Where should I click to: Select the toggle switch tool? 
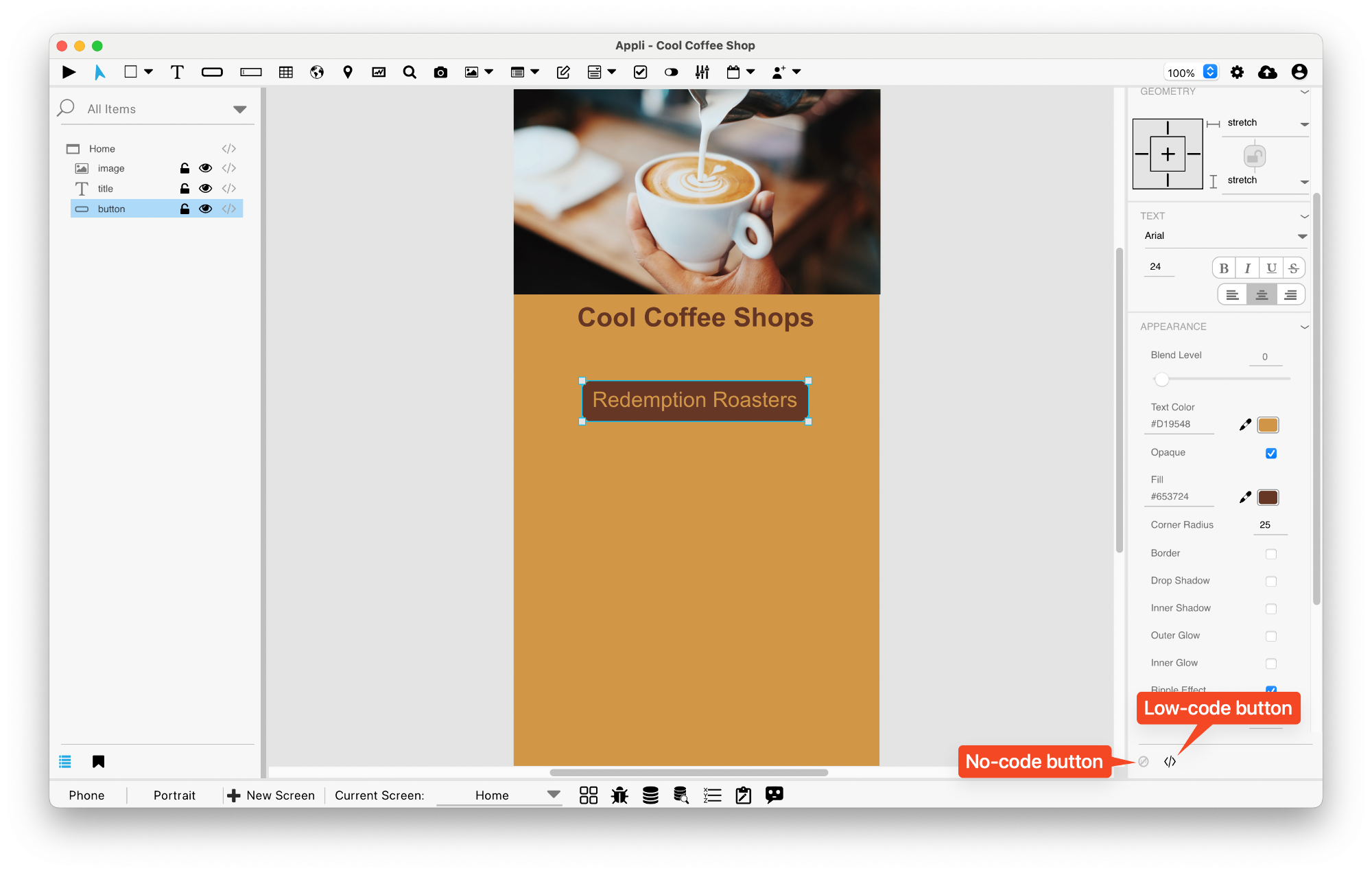[672, 72]
